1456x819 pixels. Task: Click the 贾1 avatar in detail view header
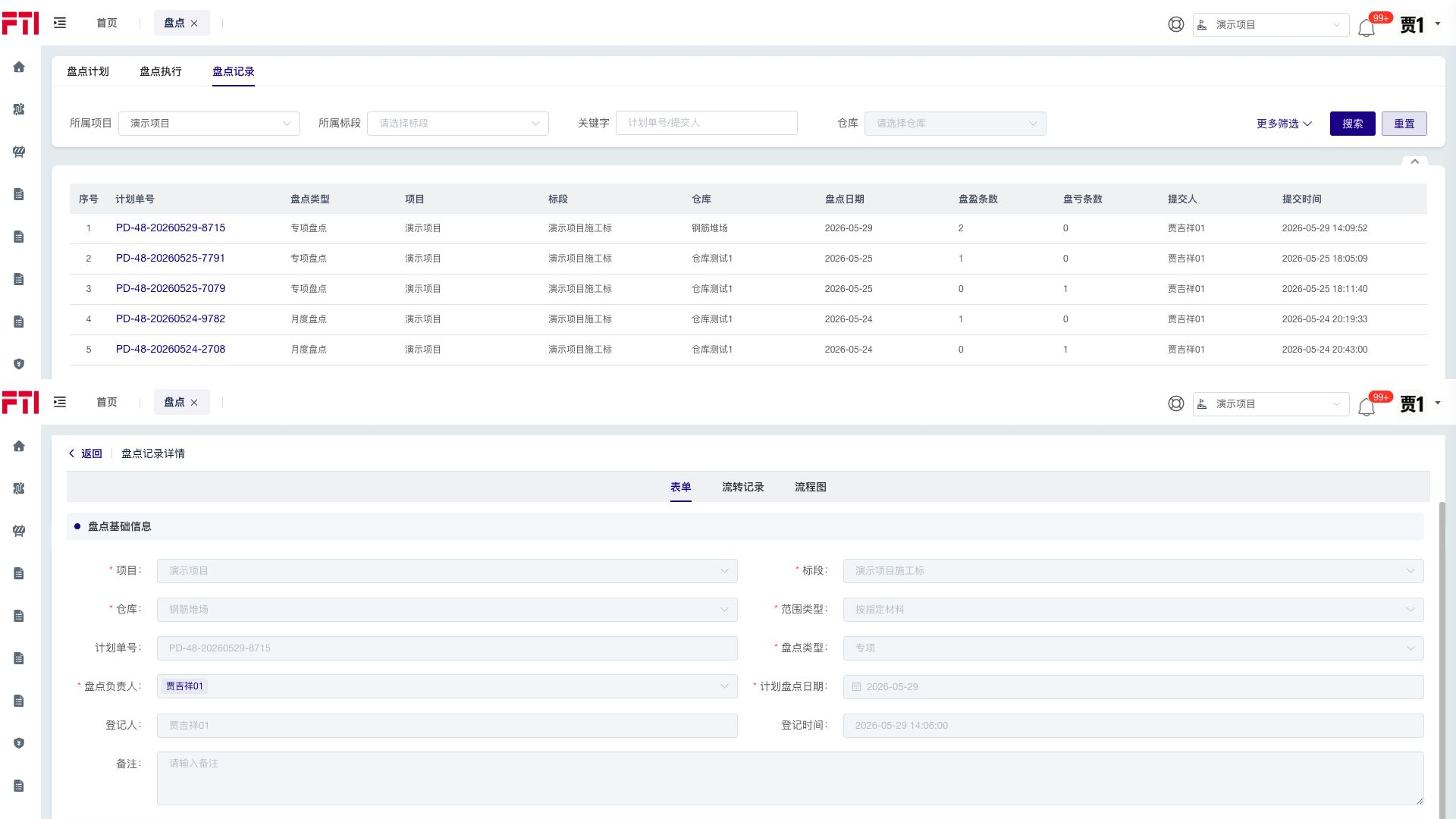click(1412, 403)
